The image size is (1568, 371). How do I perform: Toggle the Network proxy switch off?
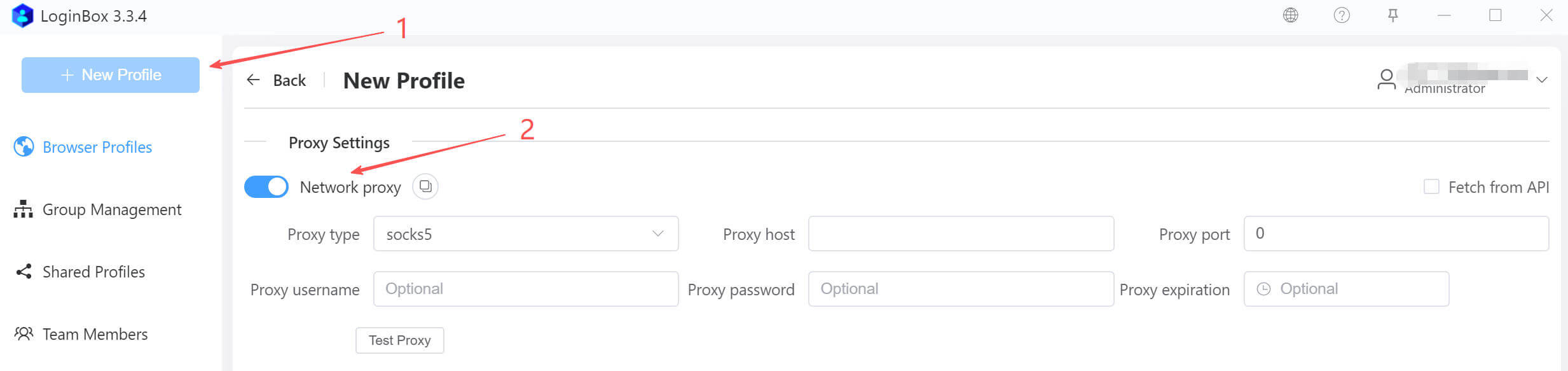click(266, 186)
